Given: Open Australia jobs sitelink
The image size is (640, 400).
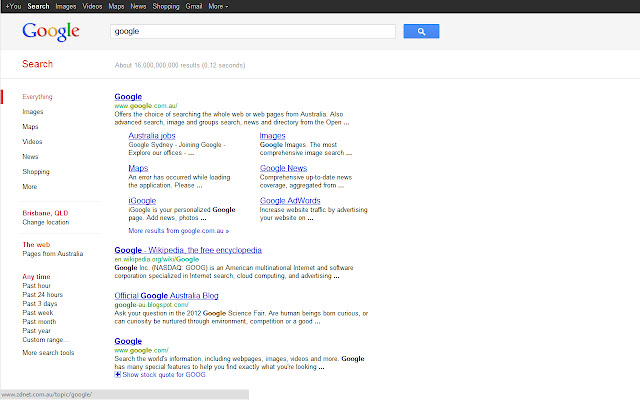Looking at the screenshot, I should tap(152, 136).
